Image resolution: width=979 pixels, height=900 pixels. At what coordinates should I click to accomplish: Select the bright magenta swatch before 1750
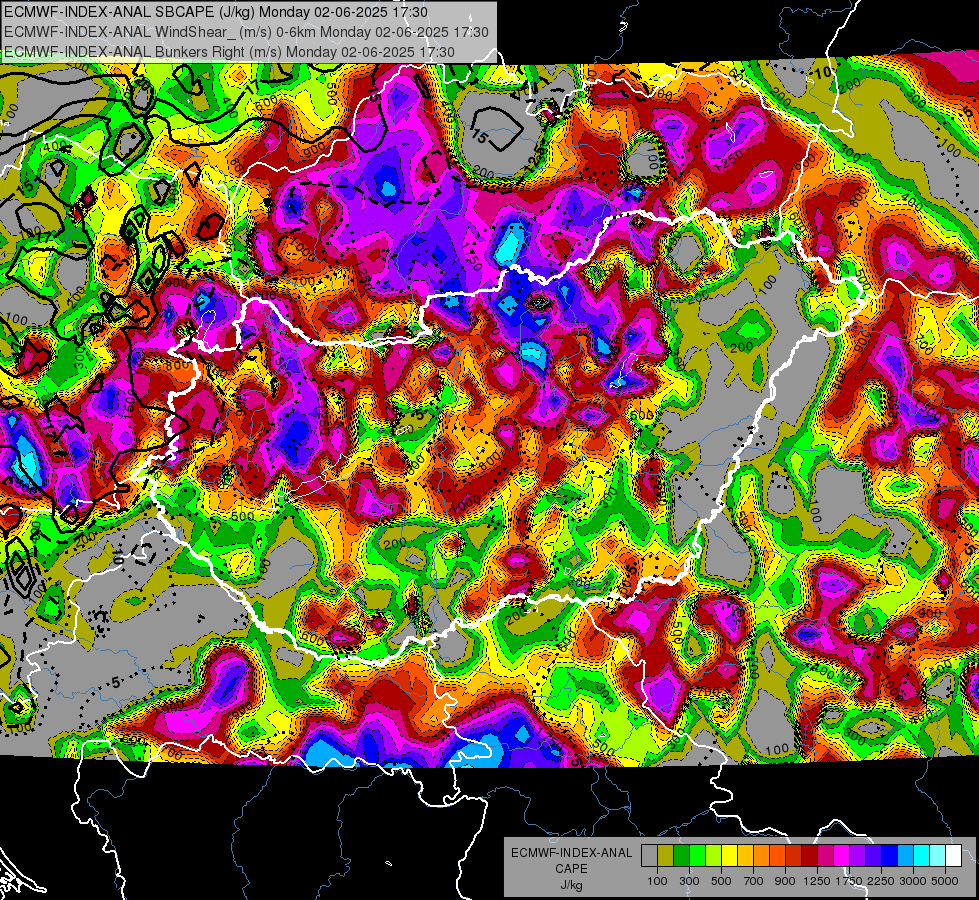point(842,856)
